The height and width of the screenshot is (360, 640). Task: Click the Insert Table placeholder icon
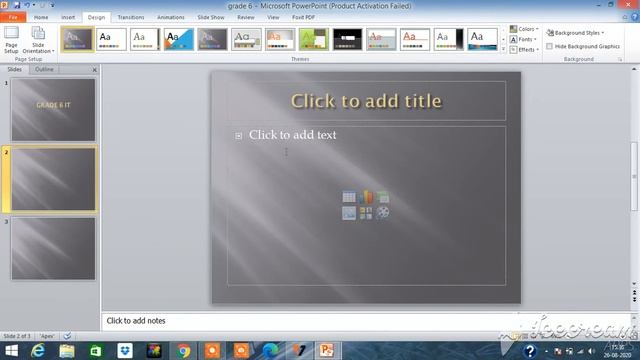(349, 197)
